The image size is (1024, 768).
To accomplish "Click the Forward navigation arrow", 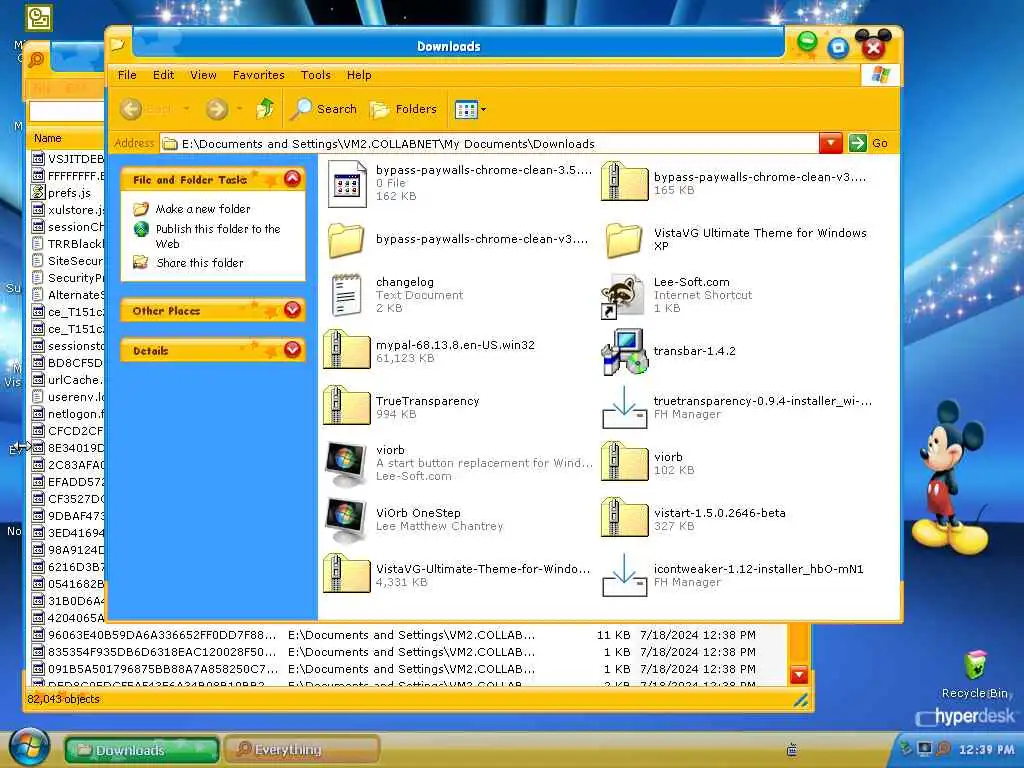I will [x=216, y=109].
